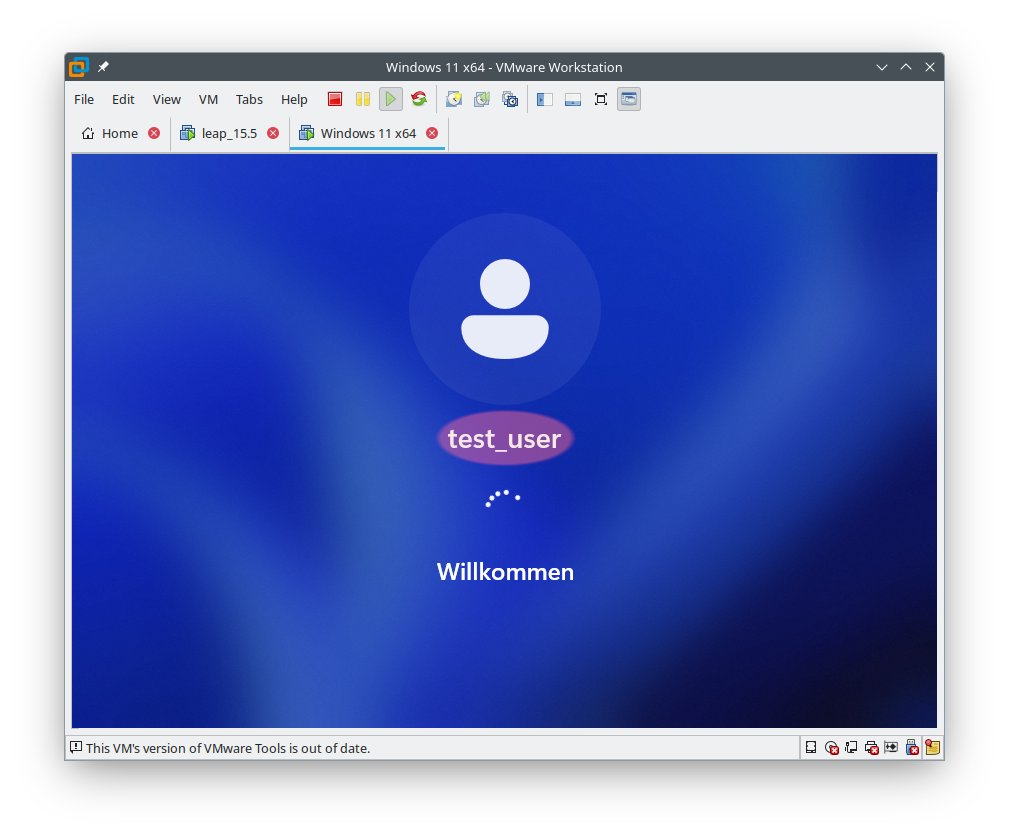The image size is (1009, 837).
Task: Take a snapshot of the virtual machine
Action: (x=454, y=99)
